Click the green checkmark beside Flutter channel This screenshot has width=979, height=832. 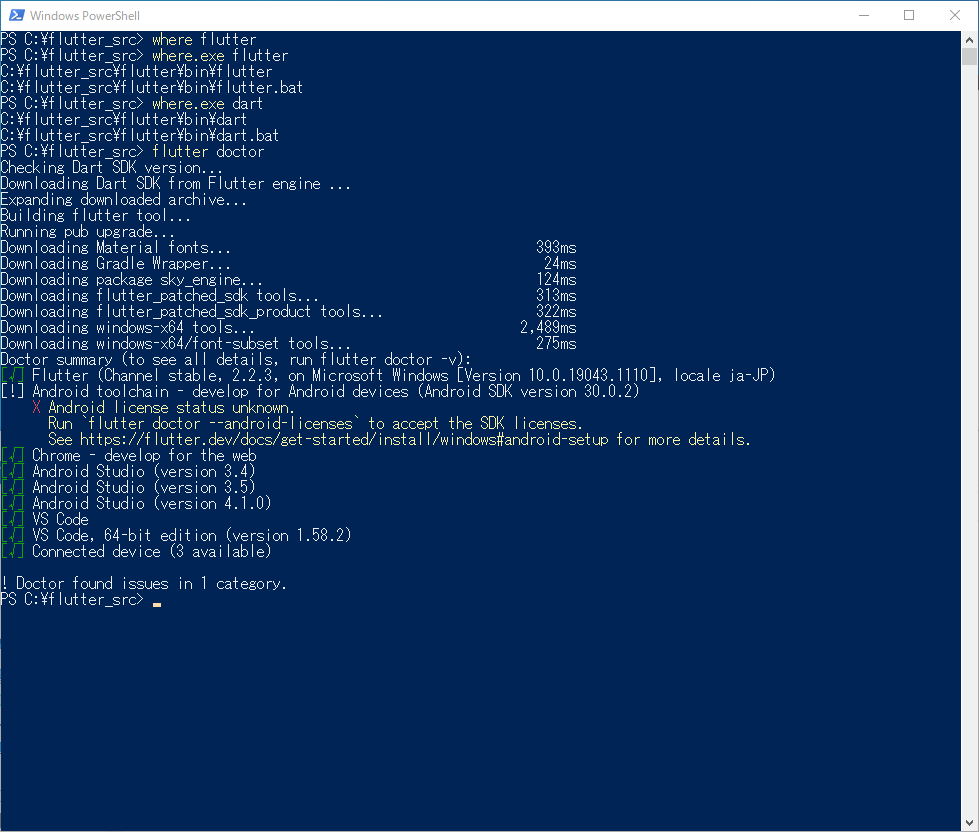click(12, 375)
